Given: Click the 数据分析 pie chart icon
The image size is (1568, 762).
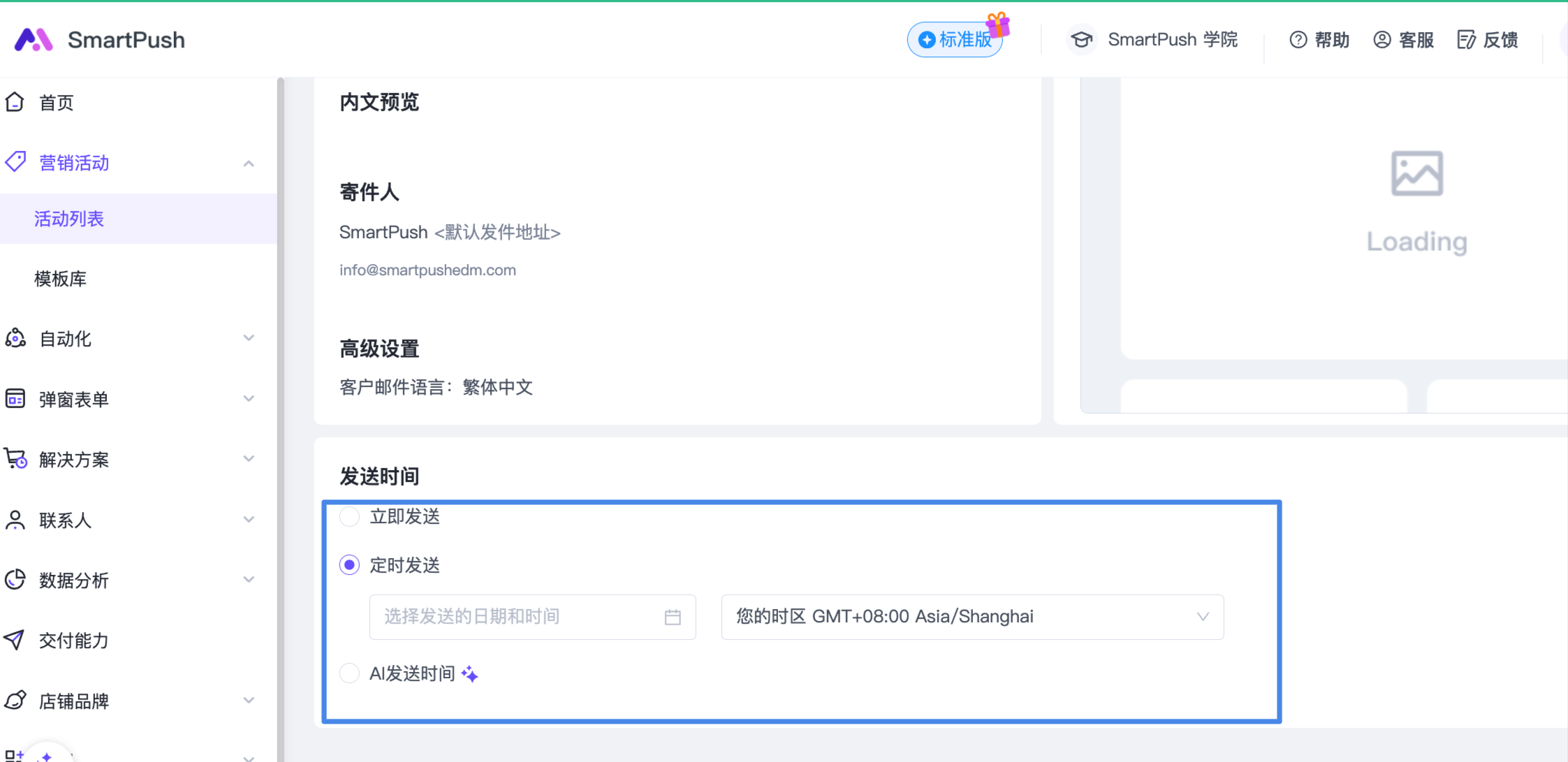Looking at the screenshot, I should tap(15, 580).
